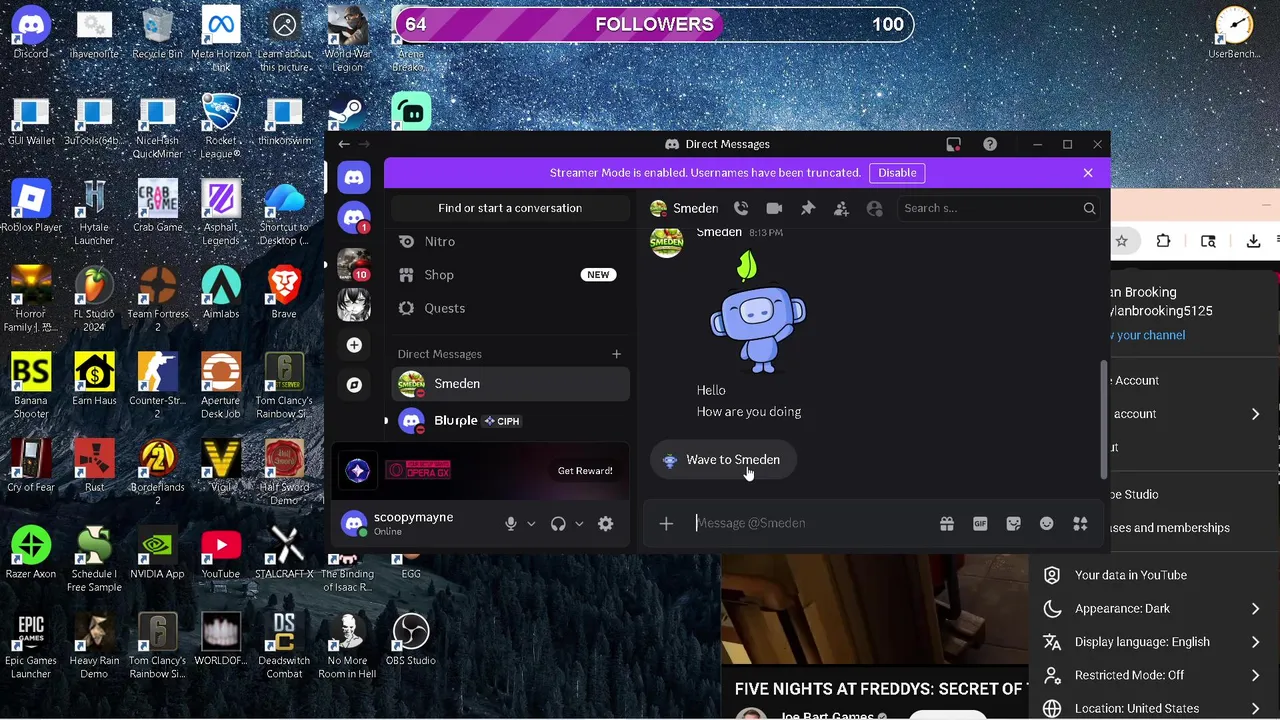Expand switch account chevron in YouTube menu
The image size is (1280, 720).
(1255, 414)
